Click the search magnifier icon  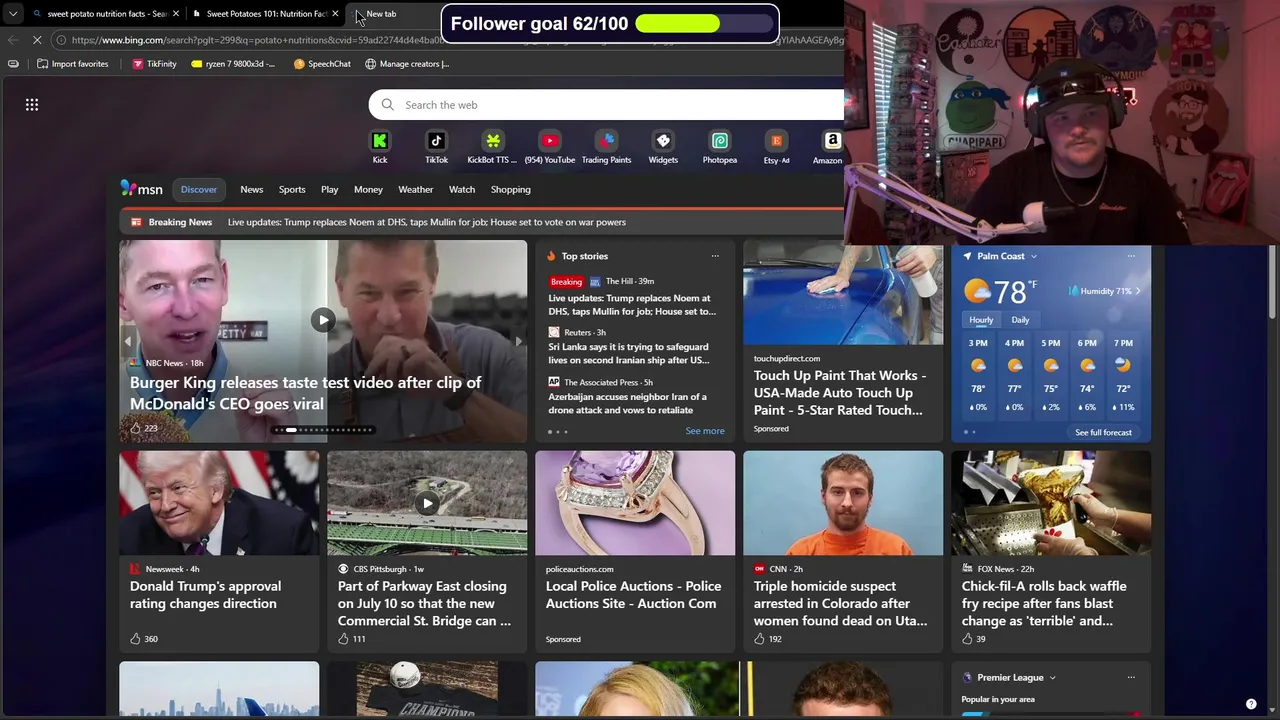[x=387, y=105]
